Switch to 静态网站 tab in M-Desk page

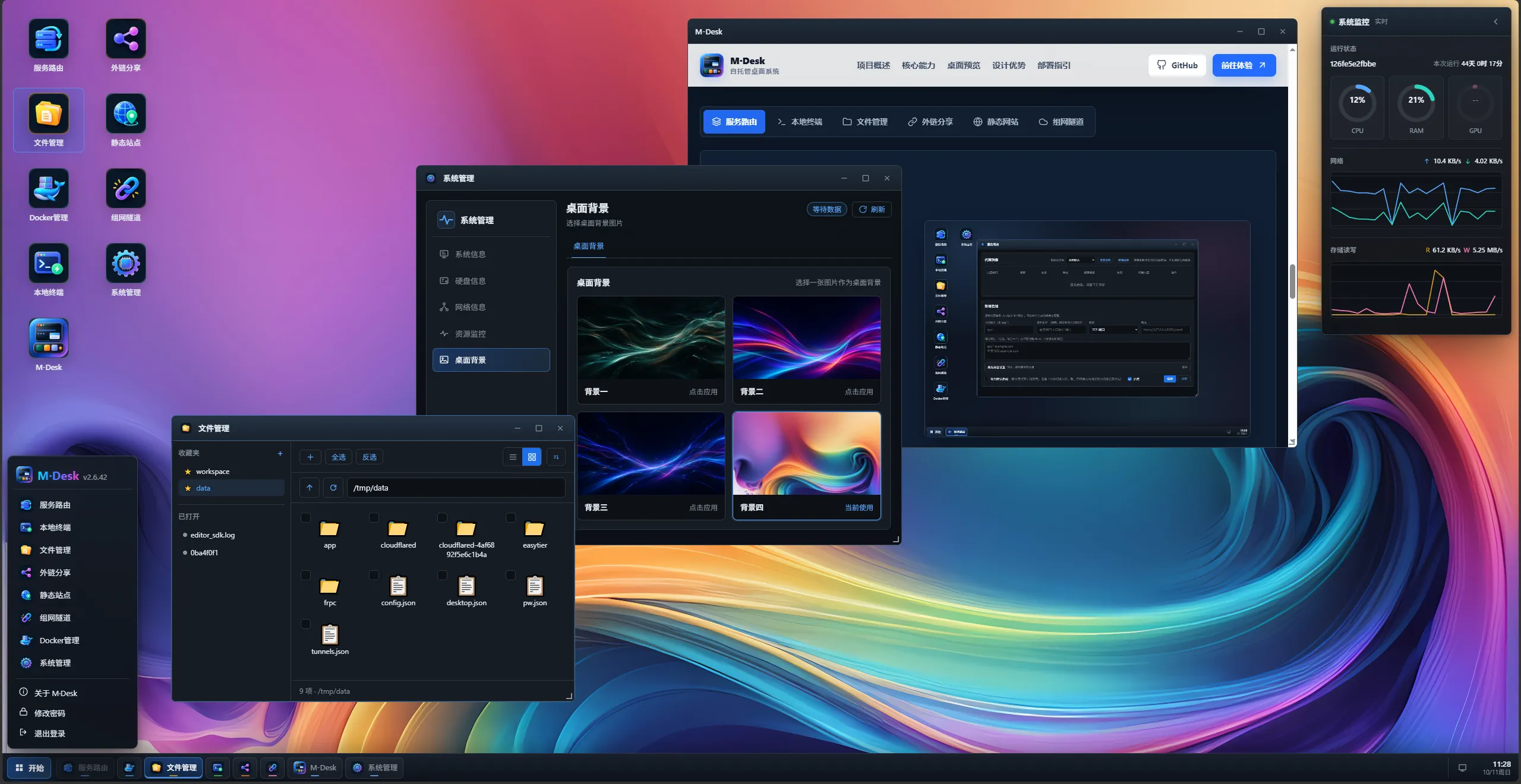996,122
